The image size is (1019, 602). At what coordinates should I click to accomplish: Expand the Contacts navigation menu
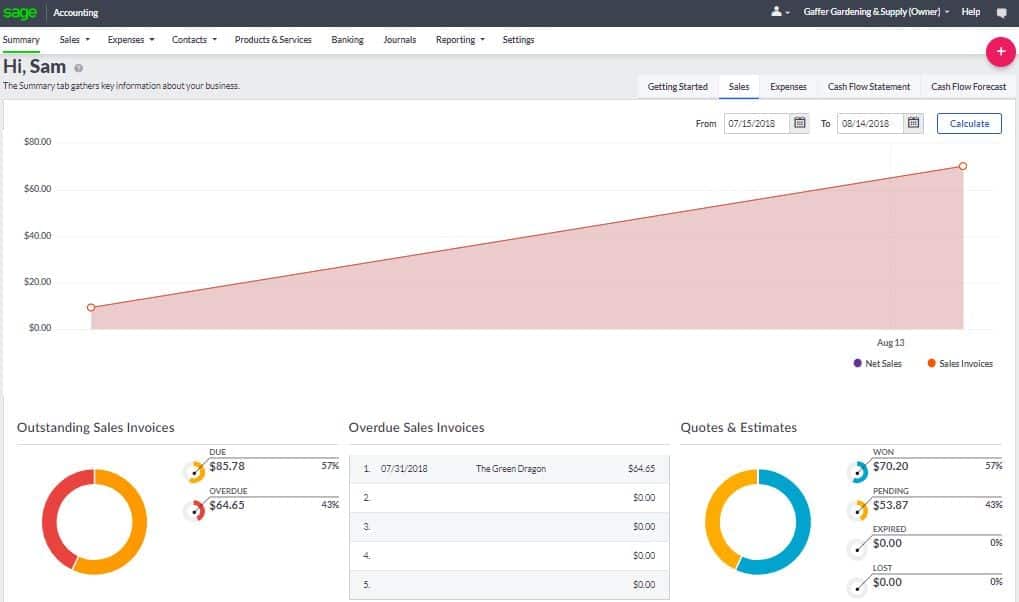pos(194,40)
